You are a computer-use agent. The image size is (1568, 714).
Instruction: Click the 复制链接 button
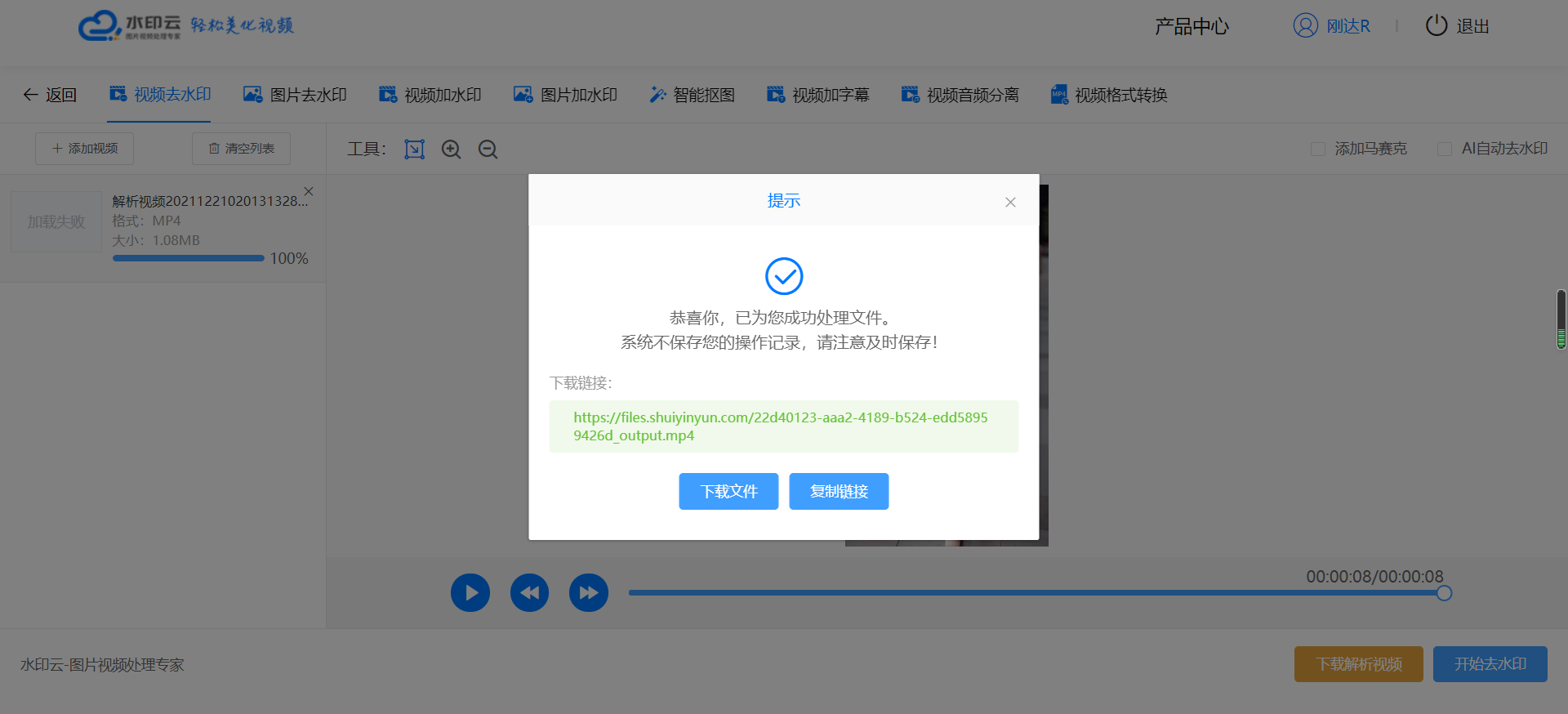pos(839,491)
